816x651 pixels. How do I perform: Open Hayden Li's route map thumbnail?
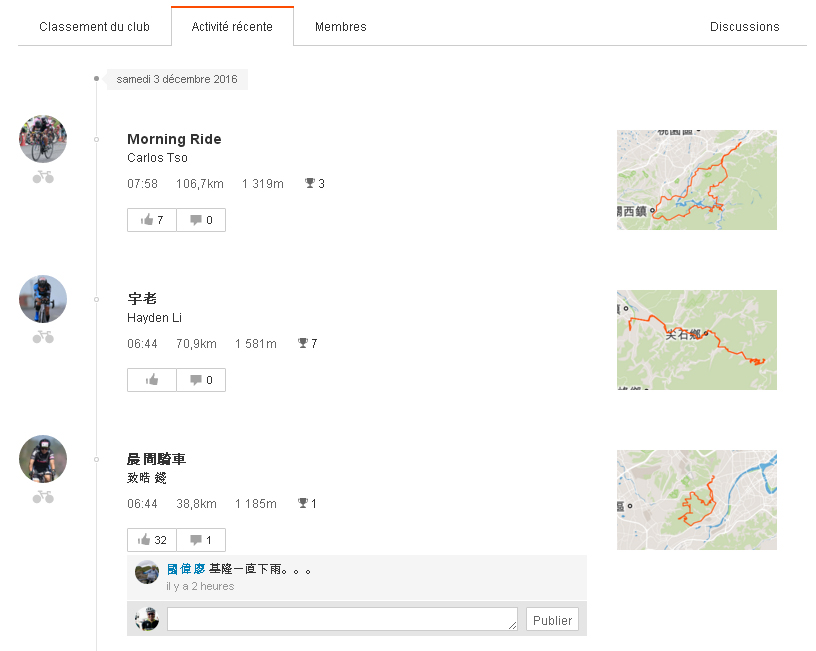(x=696, y=340)
